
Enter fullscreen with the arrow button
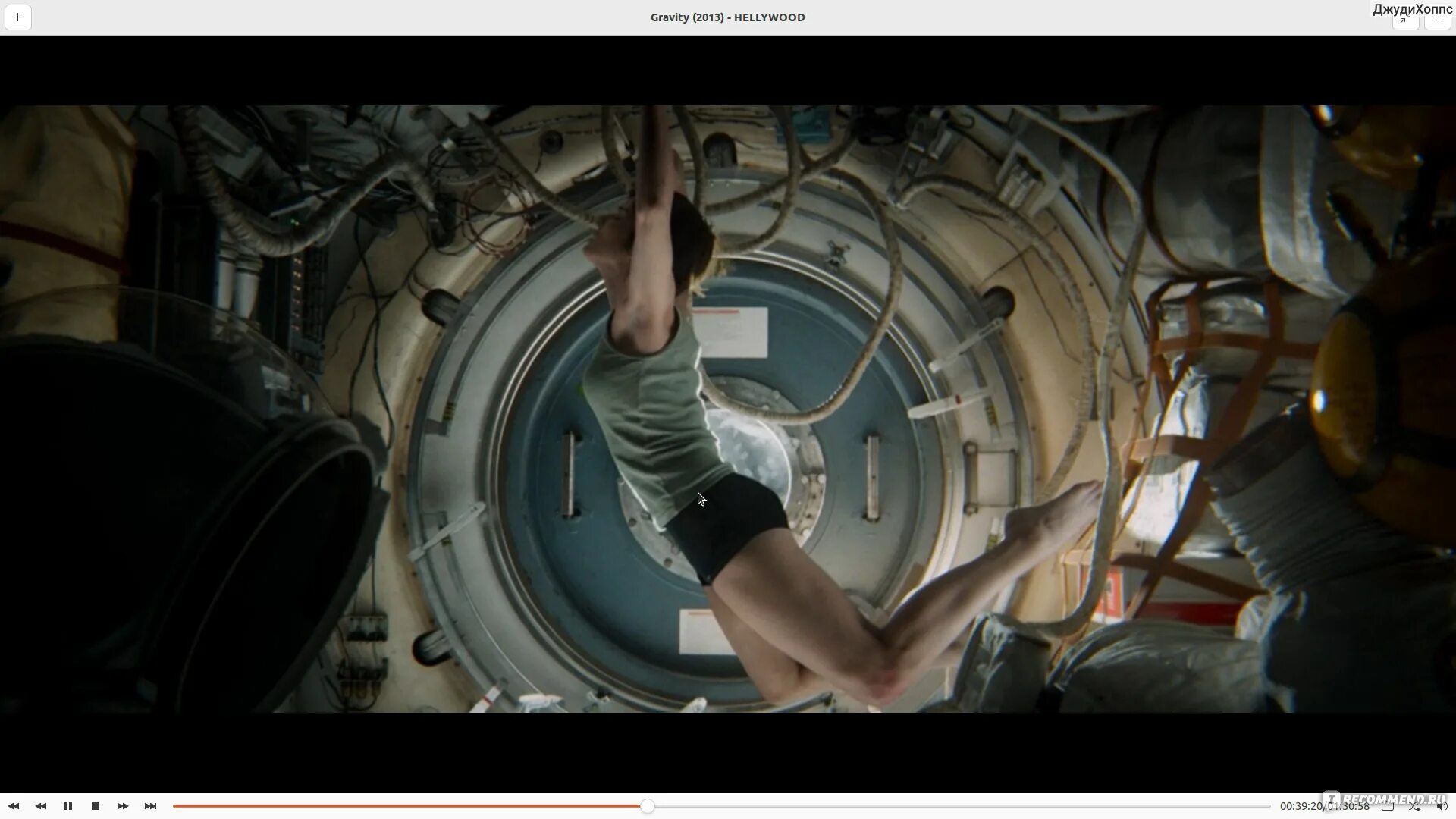tap(1404, 19)
